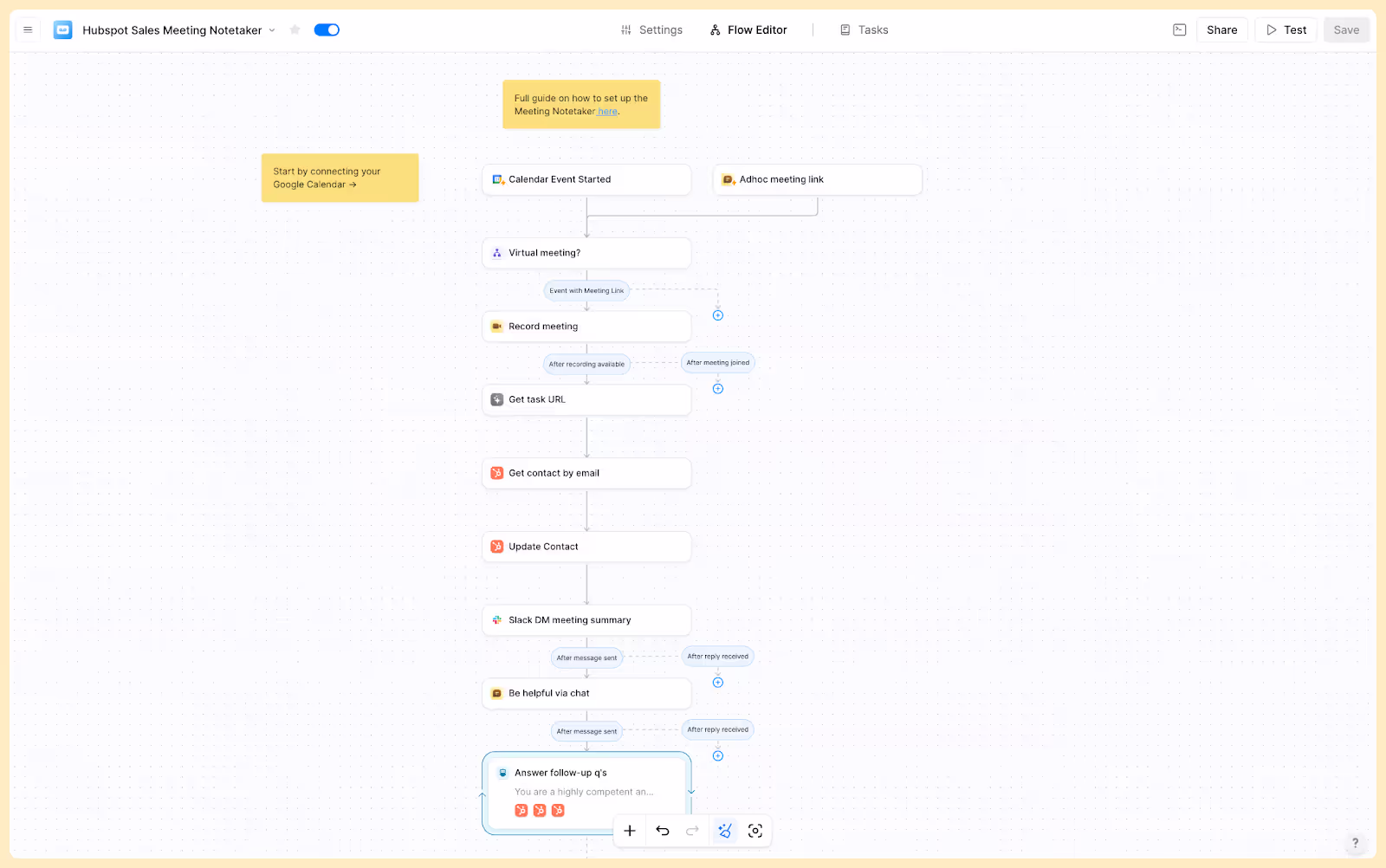
Task: Click HubSpot icon on Get contact by email
Action: 497,473
